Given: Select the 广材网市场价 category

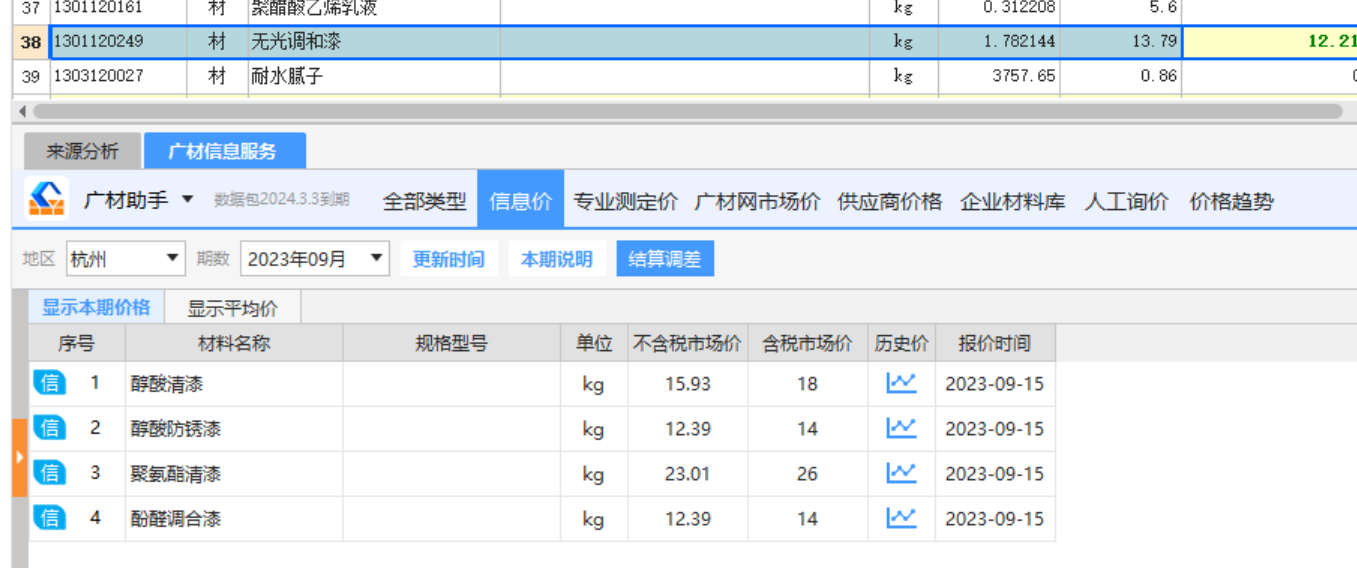Looking at the screenshot, I should coord(757,201).
